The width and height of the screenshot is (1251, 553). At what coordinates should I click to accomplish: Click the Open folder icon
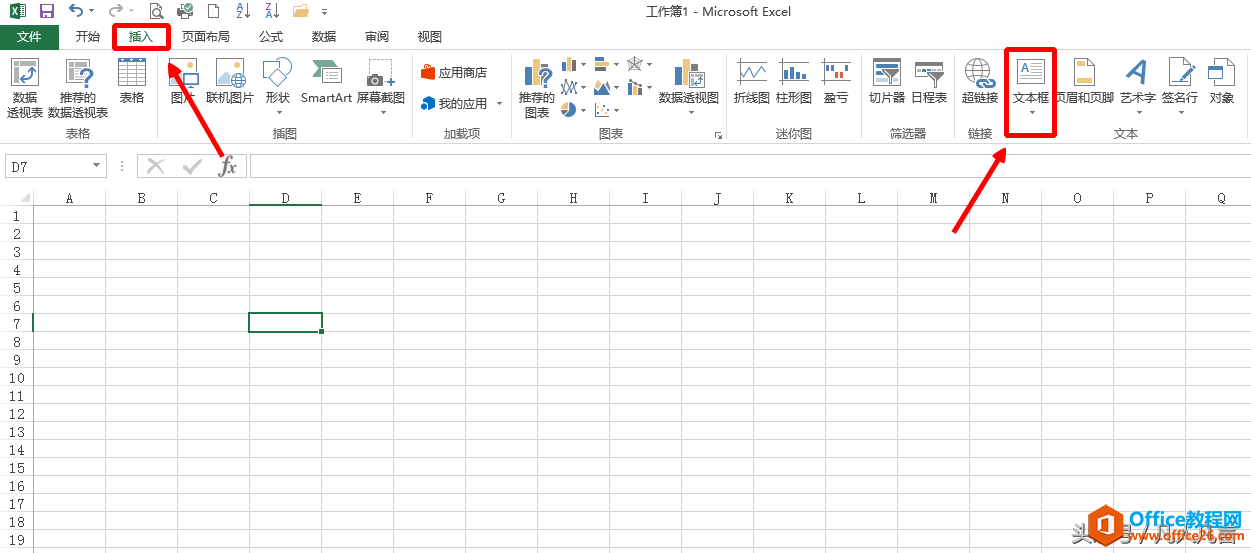point(300,11)
